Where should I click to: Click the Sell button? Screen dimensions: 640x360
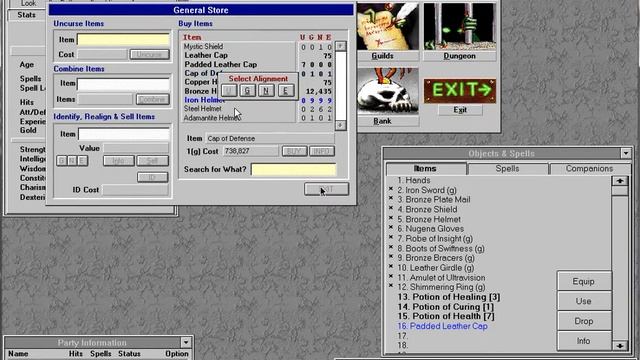pos(152,161)
